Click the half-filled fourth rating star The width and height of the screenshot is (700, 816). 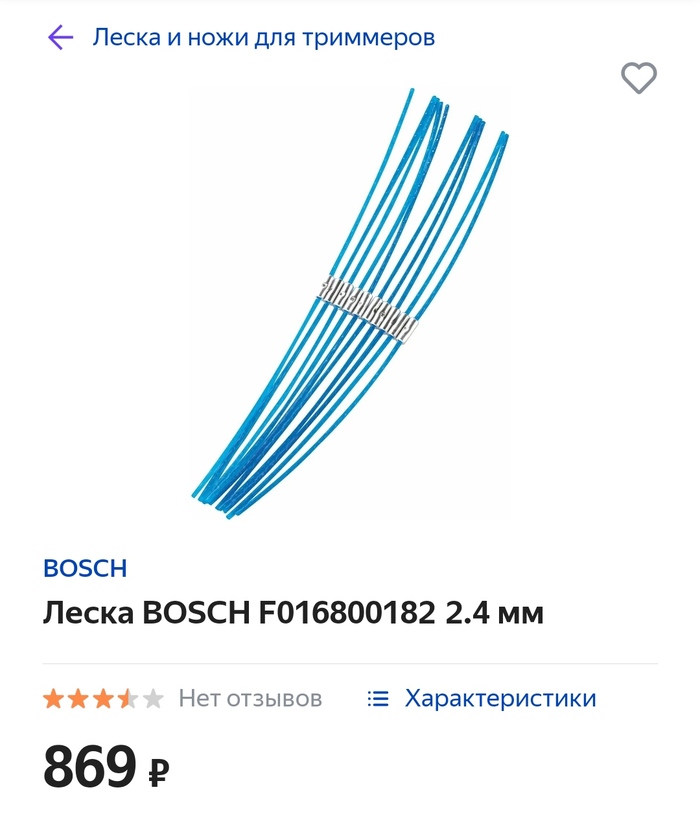(x=128, y=698)
